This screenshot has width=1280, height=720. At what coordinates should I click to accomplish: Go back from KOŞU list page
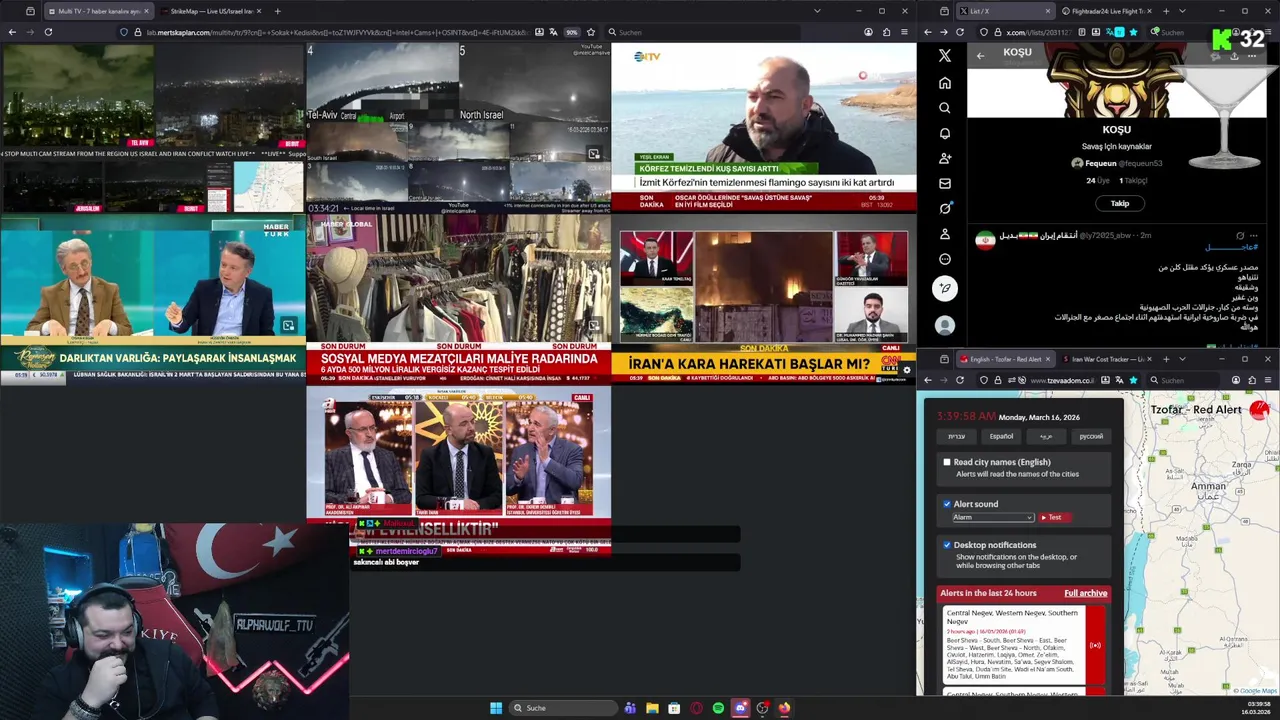pyautogui.click(x=980, y=55)
